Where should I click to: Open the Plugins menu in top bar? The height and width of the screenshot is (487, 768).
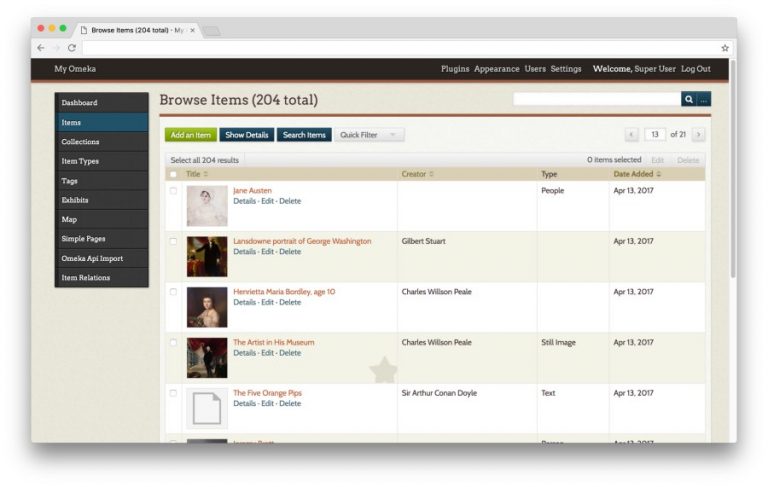pyautogui.click(x=455, y=69)
